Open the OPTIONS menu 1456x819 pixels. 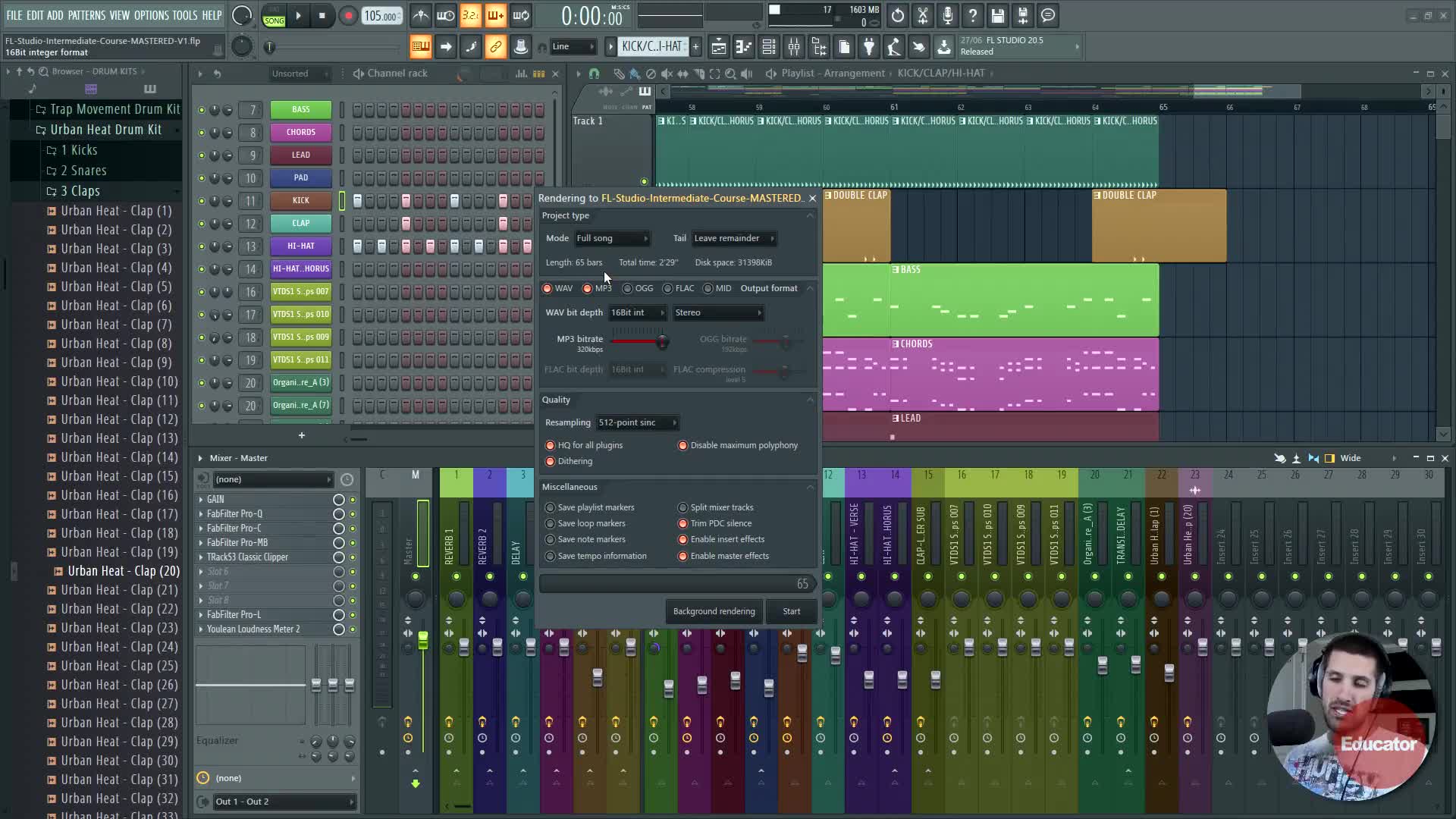click(152, 15)
